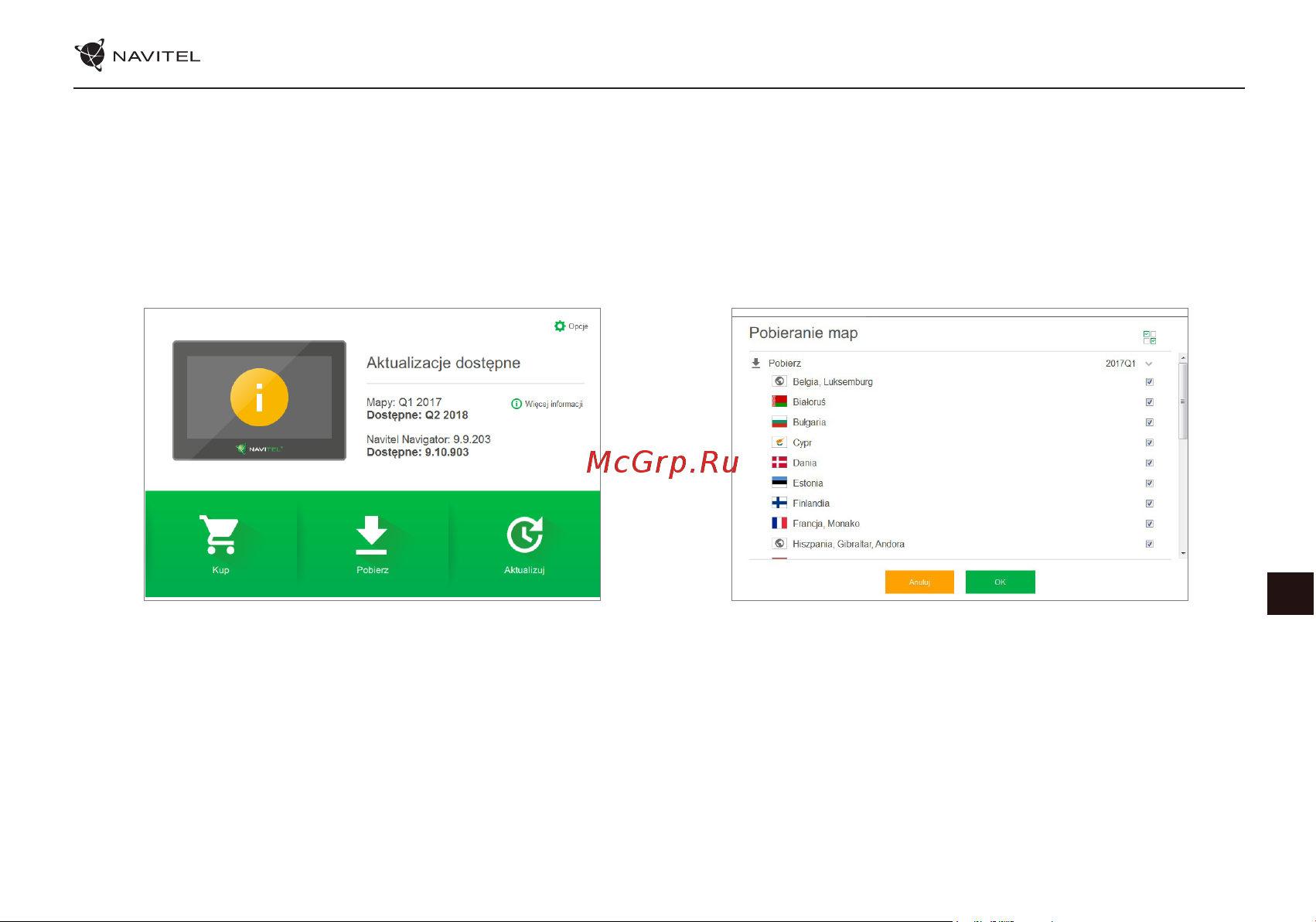Uncheck Estonia map checkbox
The height and width of the screenshot is (922, 1316).
pos(1150,483)
